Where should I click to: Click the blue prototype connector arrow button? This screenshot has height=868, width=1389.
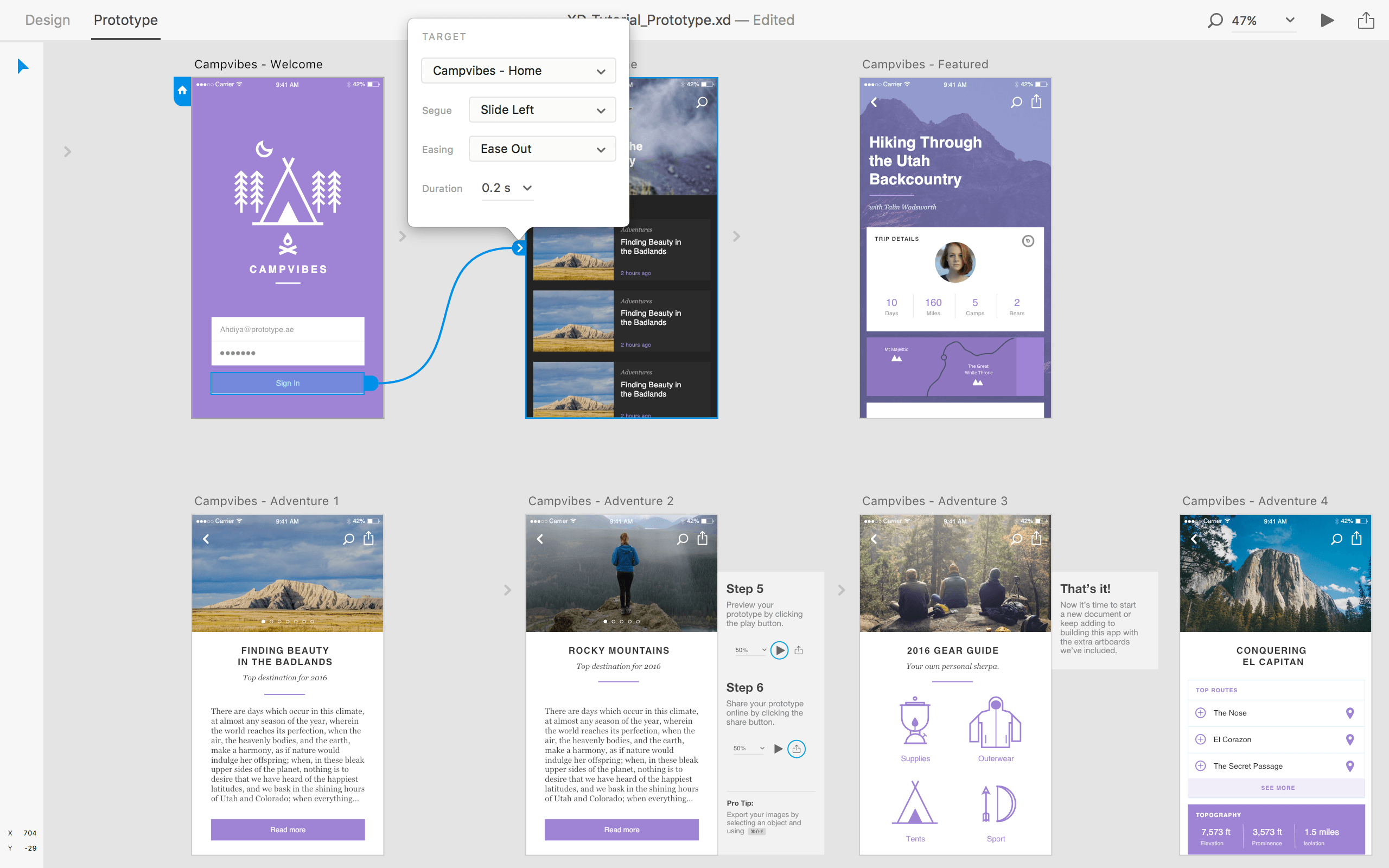pos(519,247)
